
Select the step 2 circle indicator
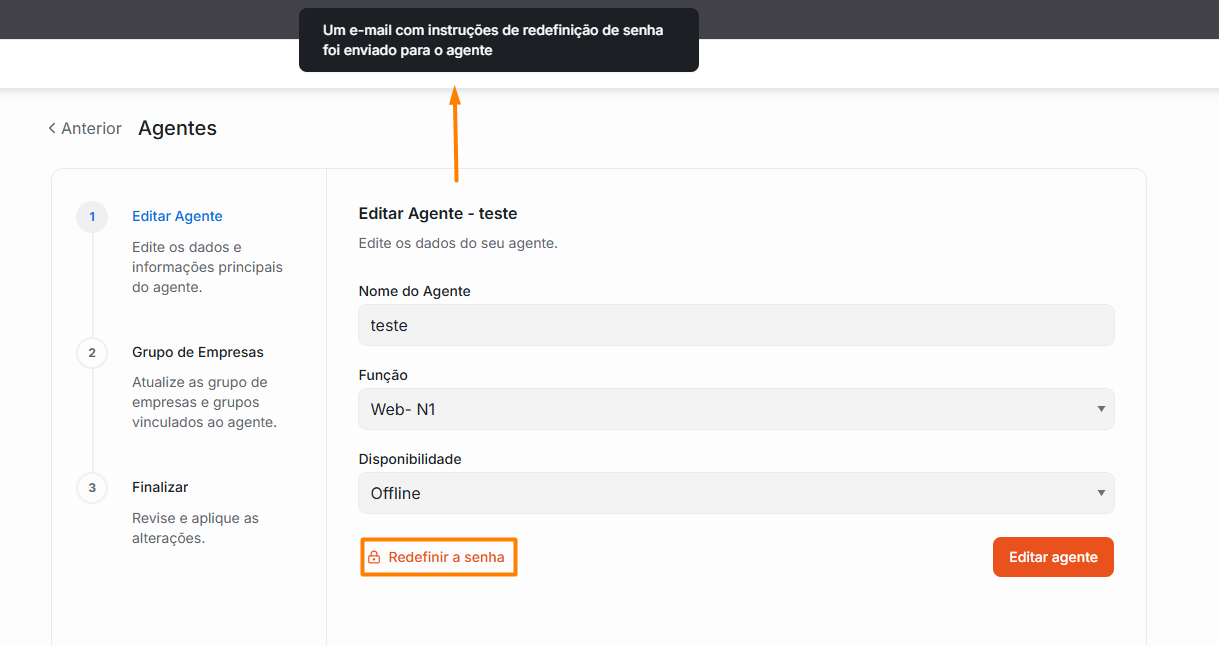(x=92, y=352)
